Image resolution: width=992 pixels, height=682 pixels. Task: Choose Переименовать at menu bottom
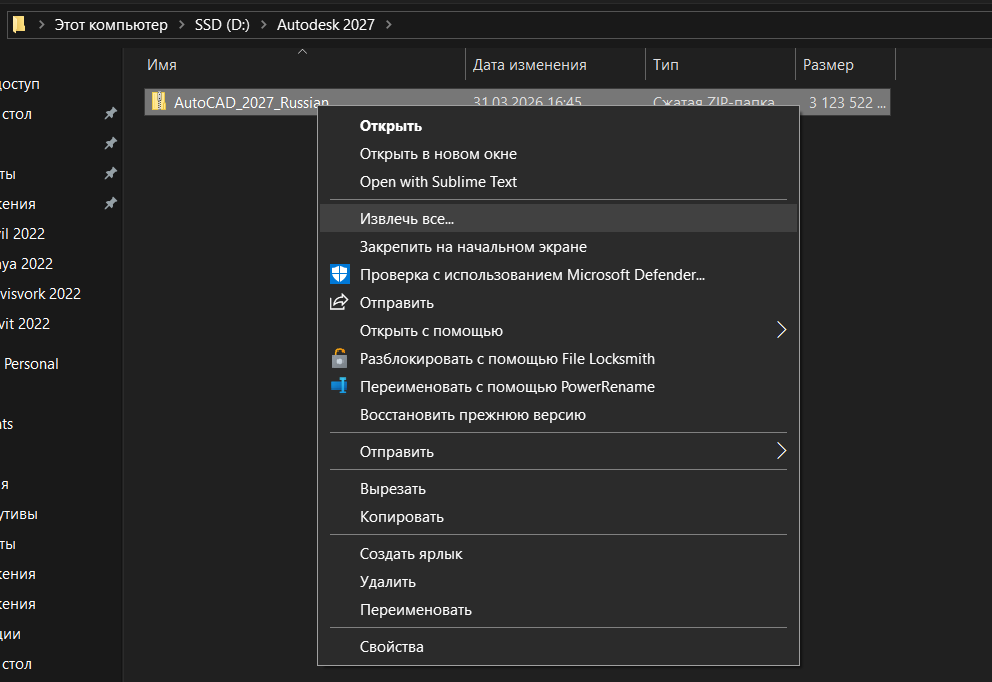(416, 610)
